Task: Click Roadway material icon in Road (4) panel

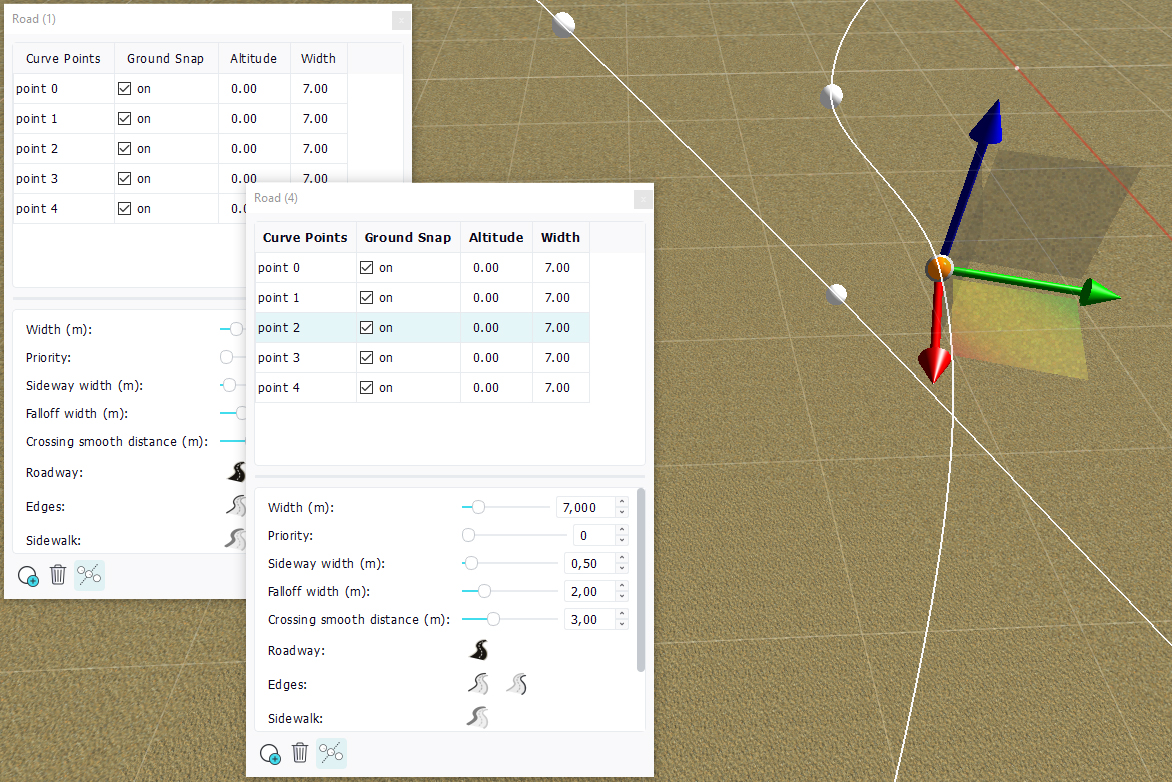Action: point(479,651)
